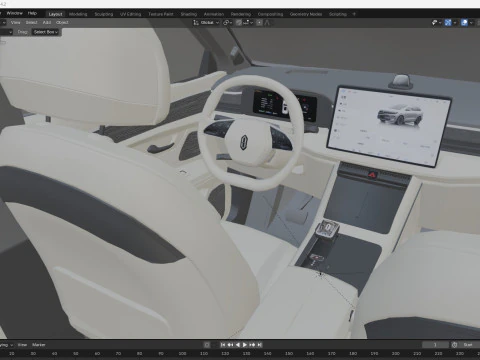Click the current frame number field
Viewport: 480px width, 360px height.
pyautogui.click(x=435, y=345)
